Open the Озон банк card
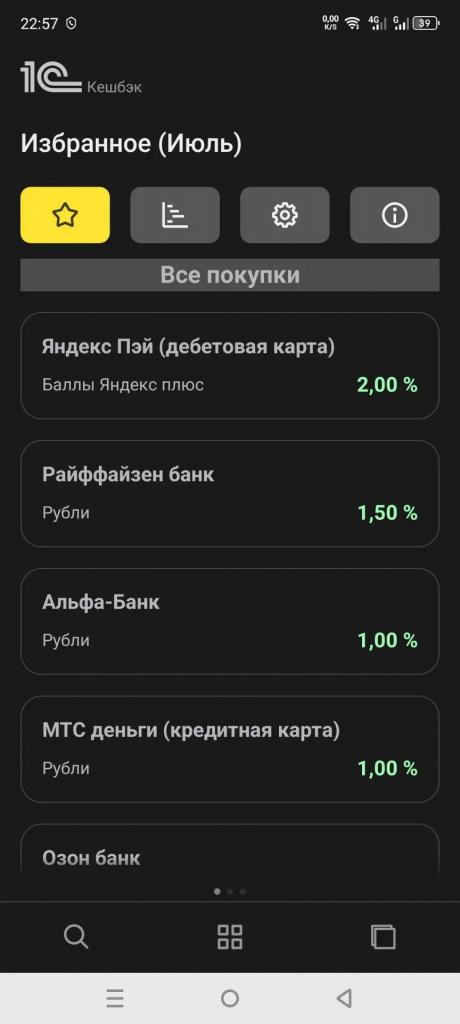 point(230,849)
